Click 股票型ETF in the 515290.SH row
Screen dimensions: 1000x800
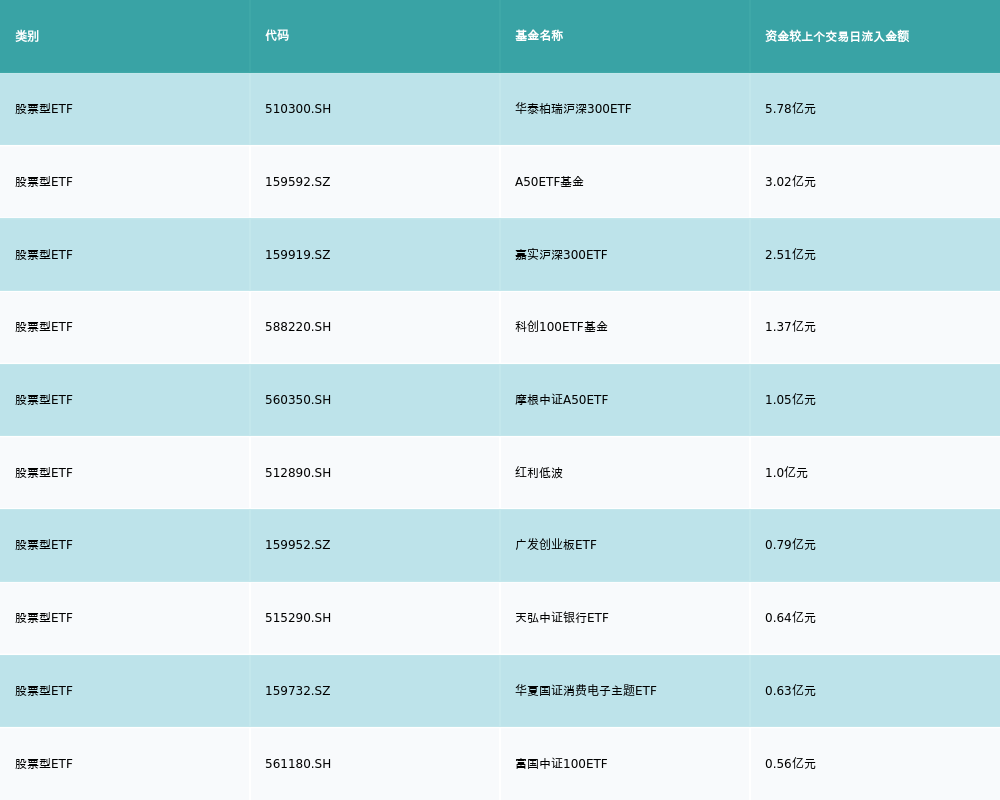point(44,618)
